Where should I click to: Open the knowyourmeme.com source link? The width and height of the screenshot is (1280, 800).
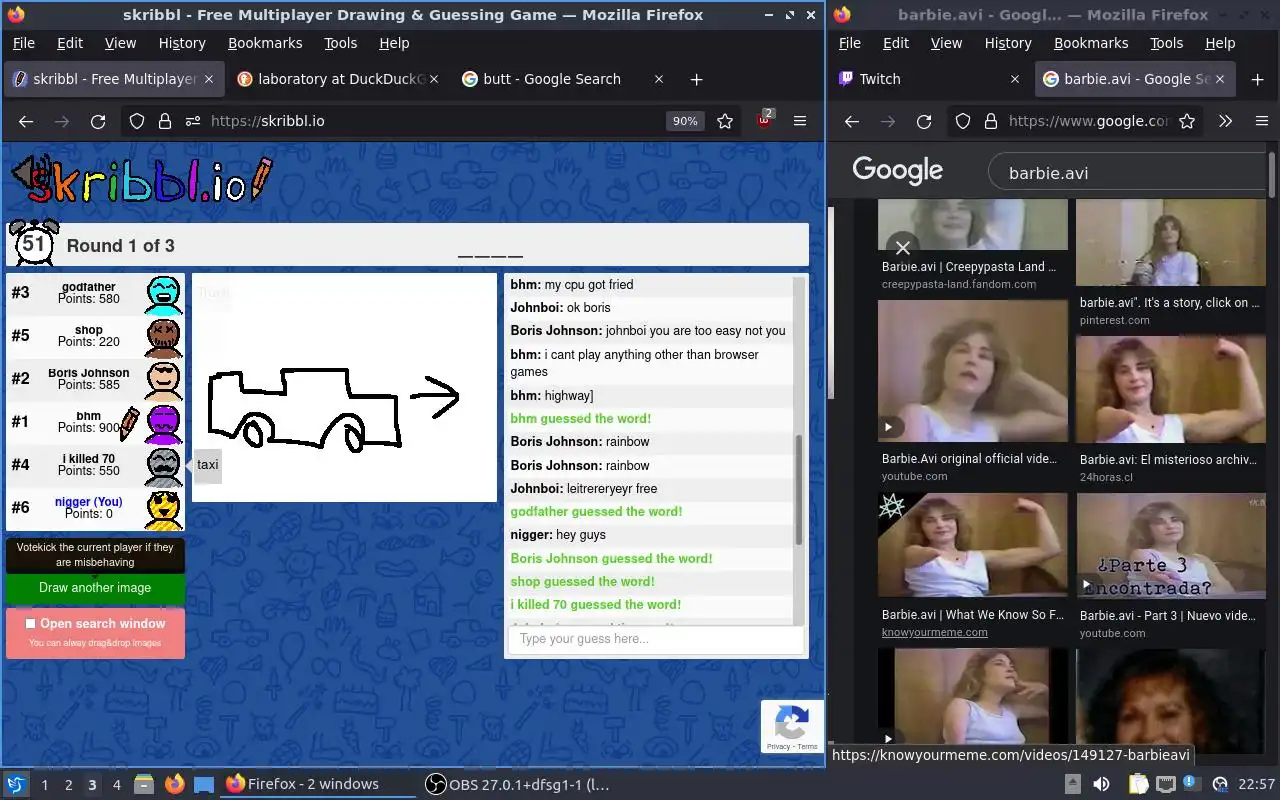pyautogui.click(x=934, y=632)
